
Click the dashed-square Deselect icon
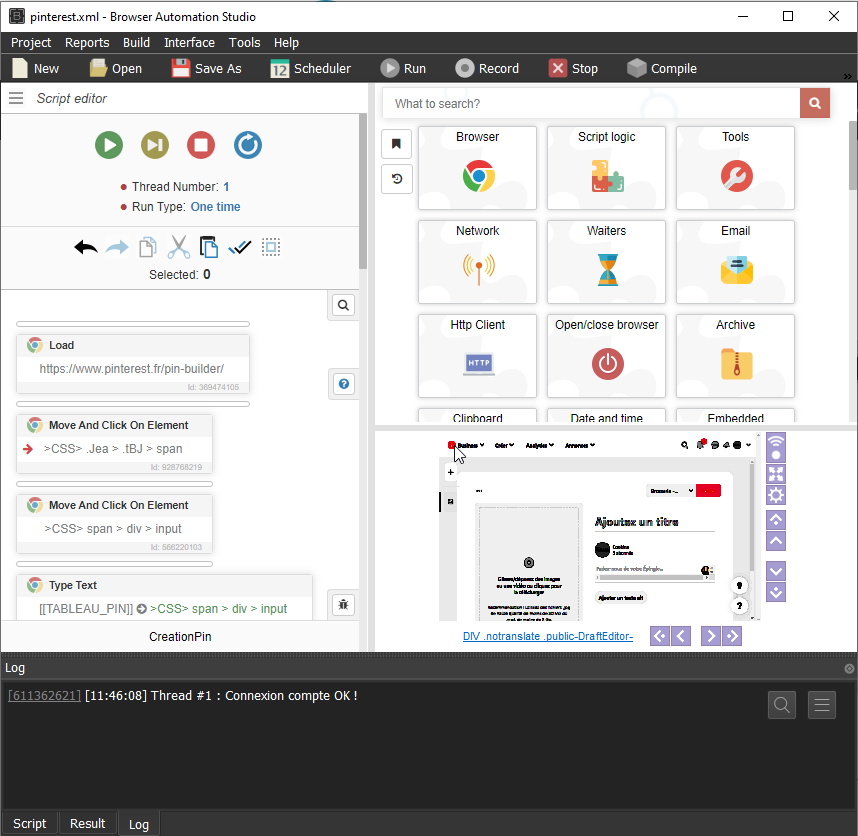pos(271,247)
